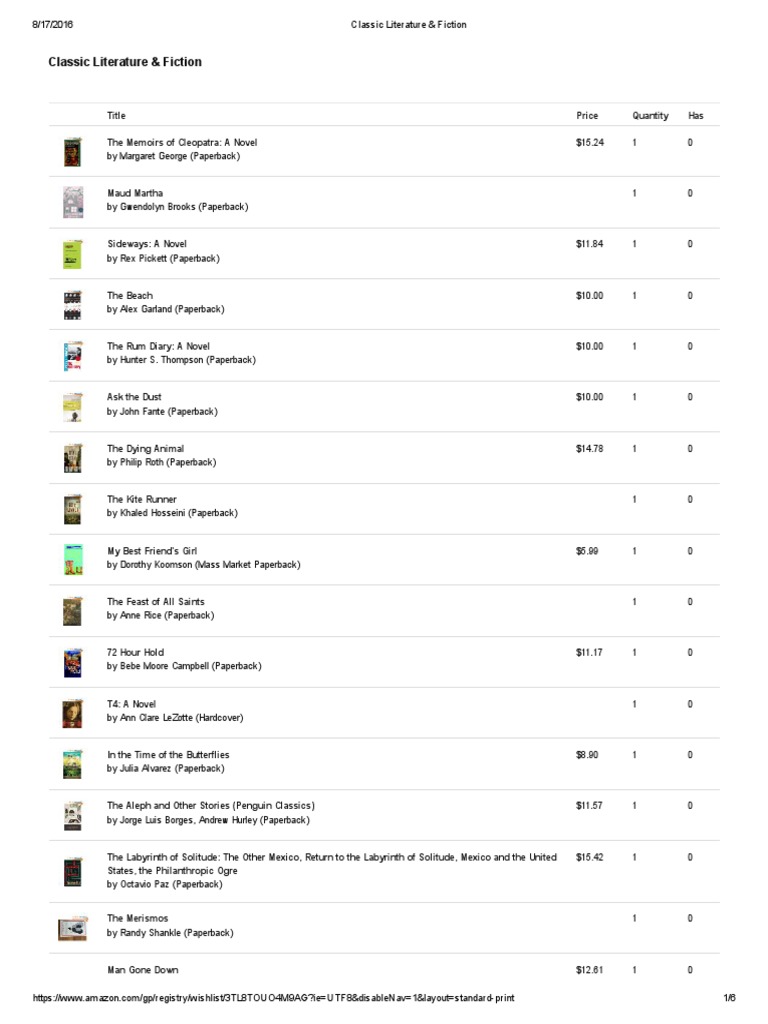This screenshot has width=768, height=1024.
Task: Open the Ask the Dust cover image
Action: click(72, 407)
